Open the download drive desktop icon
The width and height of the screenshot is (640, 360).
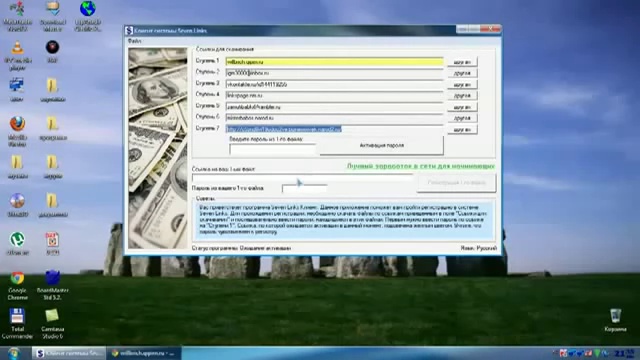(x=53, y=16)
